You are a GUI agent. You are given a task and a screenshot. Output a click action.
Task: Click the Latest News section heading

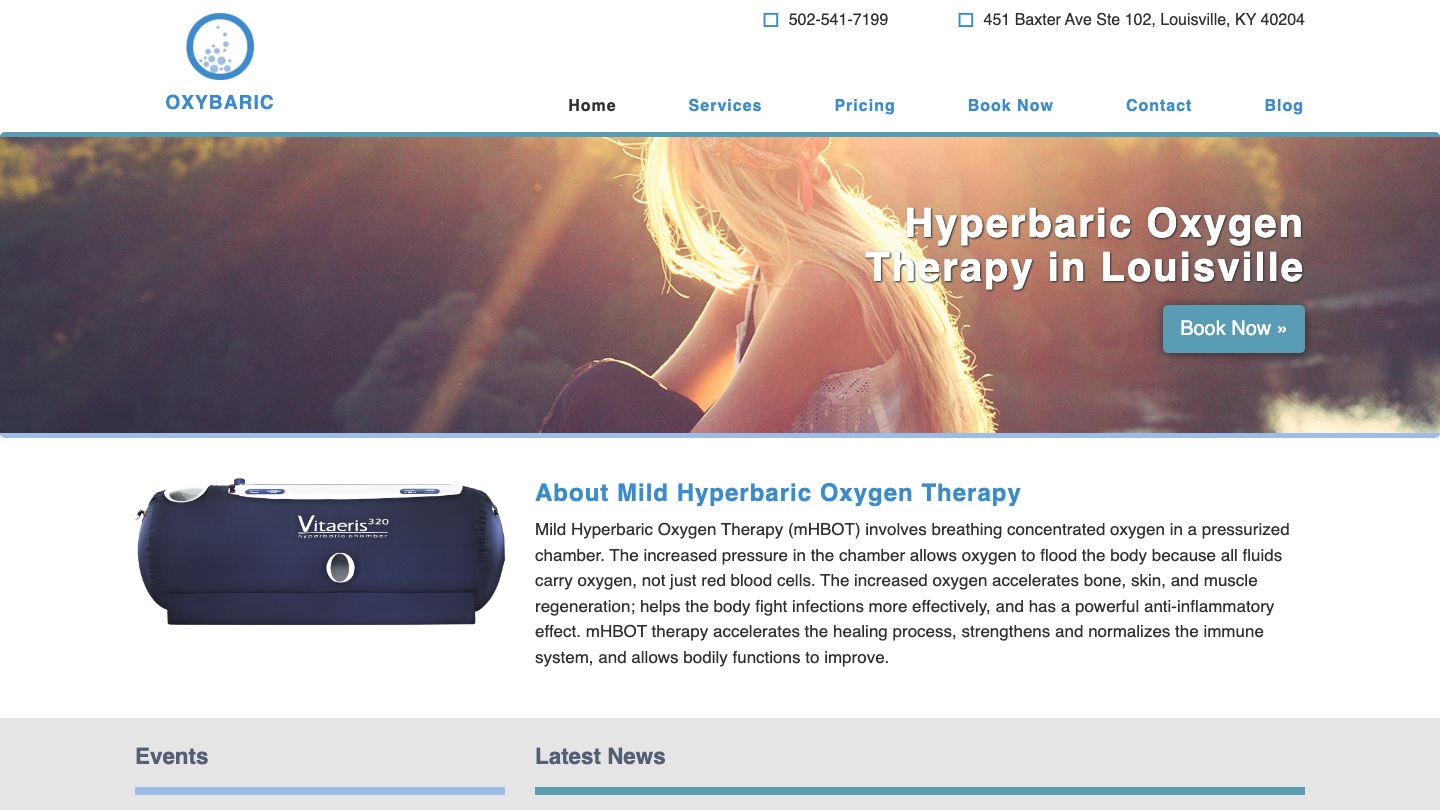(600, 756)
